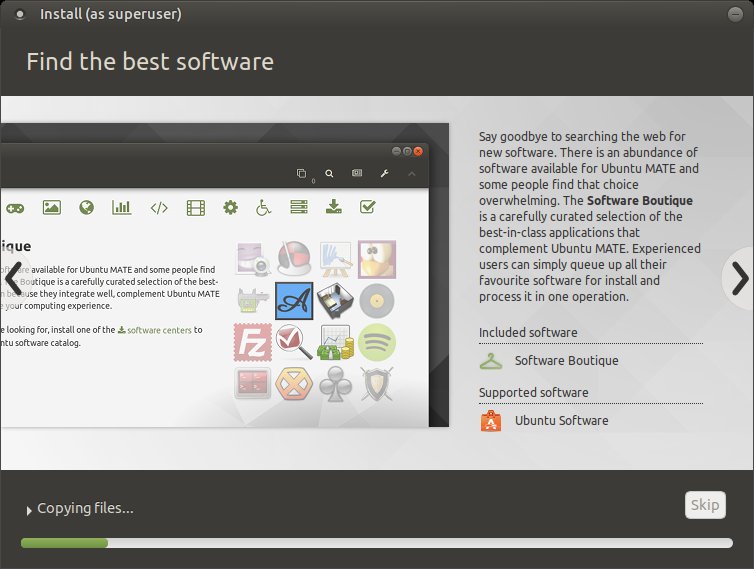Click the Copying files status text
754x569 pixels.
tap(85, 508)
